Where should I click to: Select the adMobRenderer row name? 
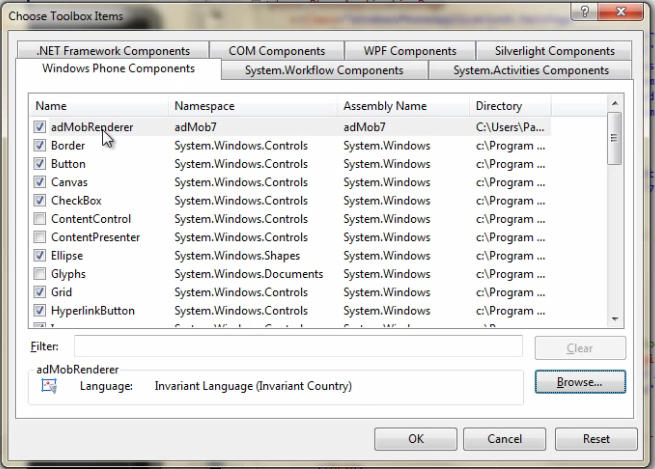tap(92, 127)
